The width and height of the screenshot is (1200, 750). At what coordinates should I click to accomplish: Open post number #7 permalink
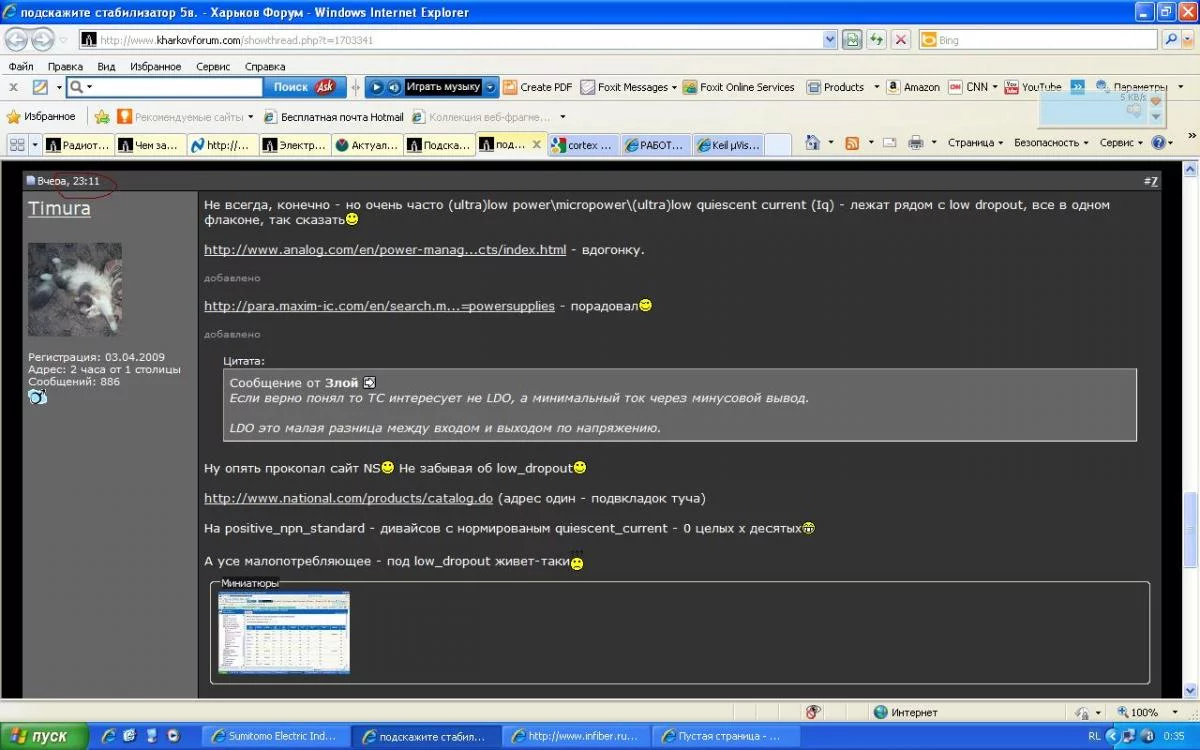1150,181
